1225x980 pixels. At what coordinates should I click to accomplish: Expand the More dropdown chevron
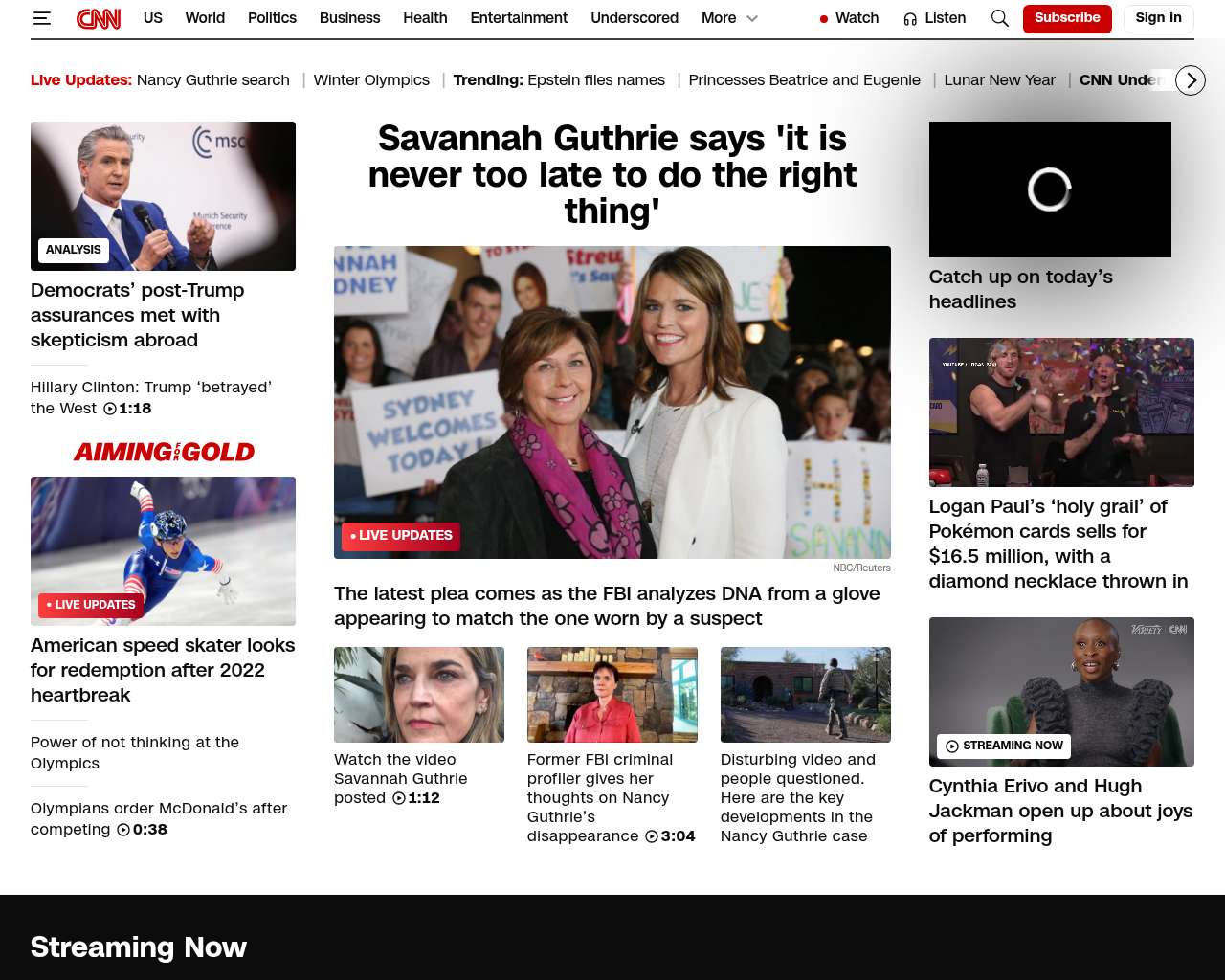click(752, 18)
